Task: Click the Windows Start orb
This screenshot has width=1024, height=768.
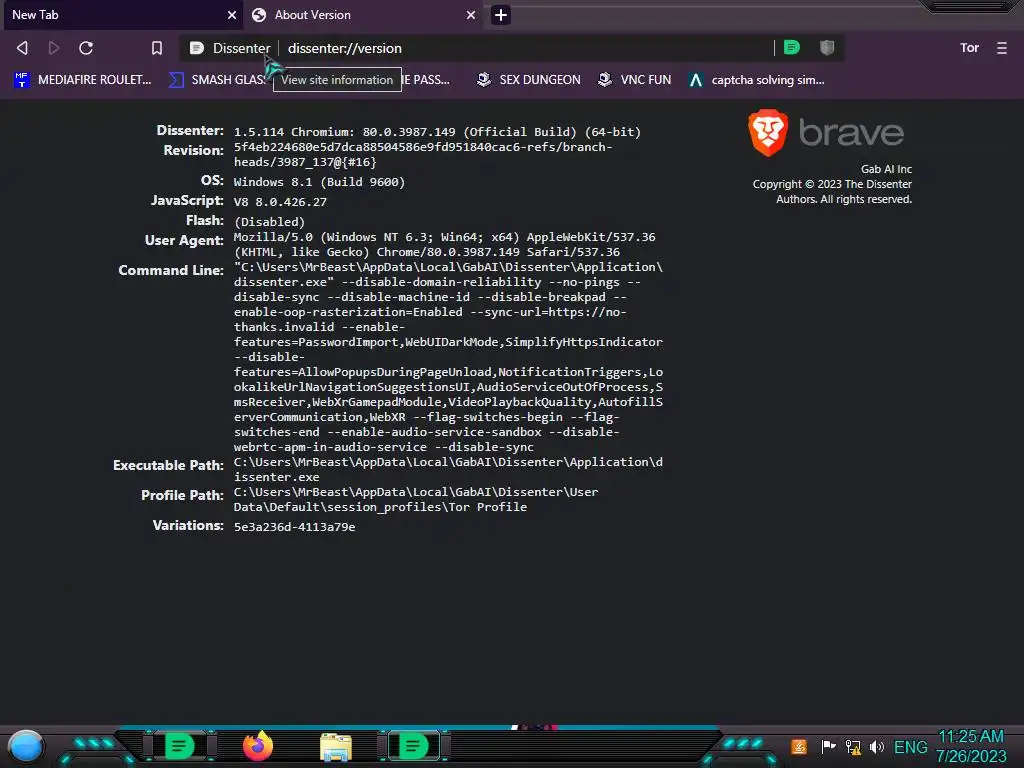Action: (25, 746)
